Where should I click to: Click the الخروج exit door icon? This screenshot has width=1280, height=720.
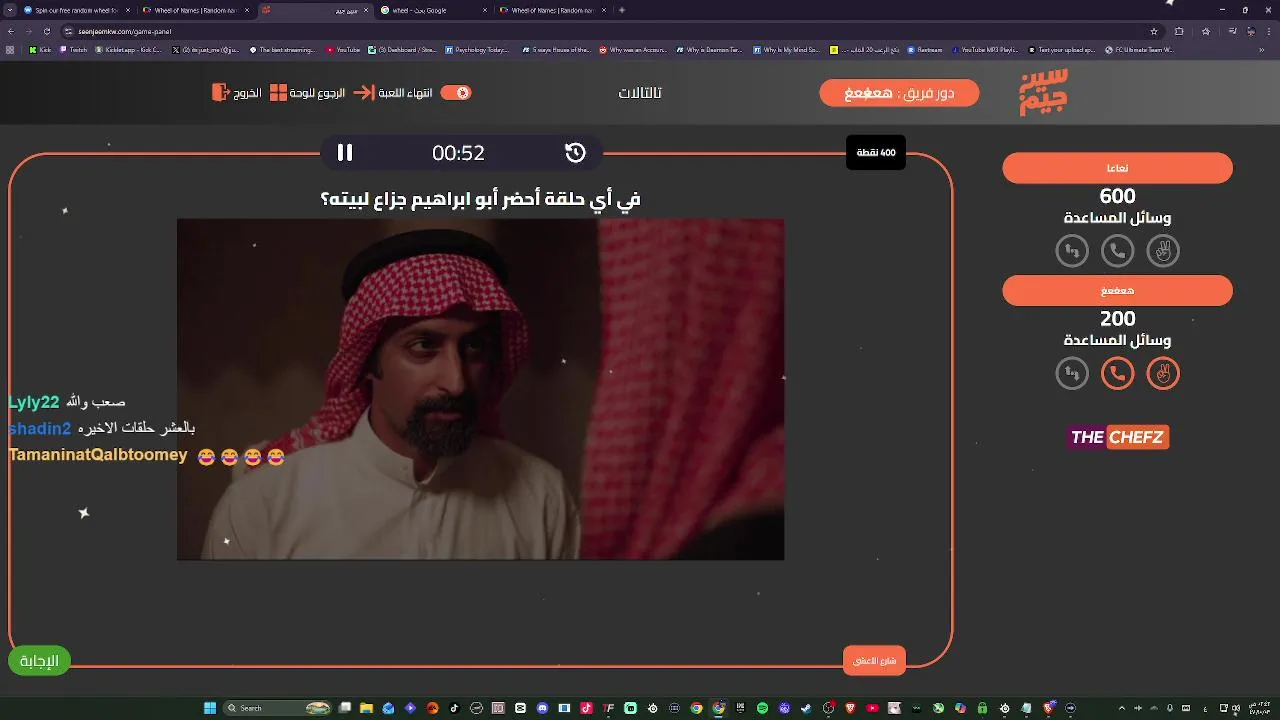(x=221, y=92)
